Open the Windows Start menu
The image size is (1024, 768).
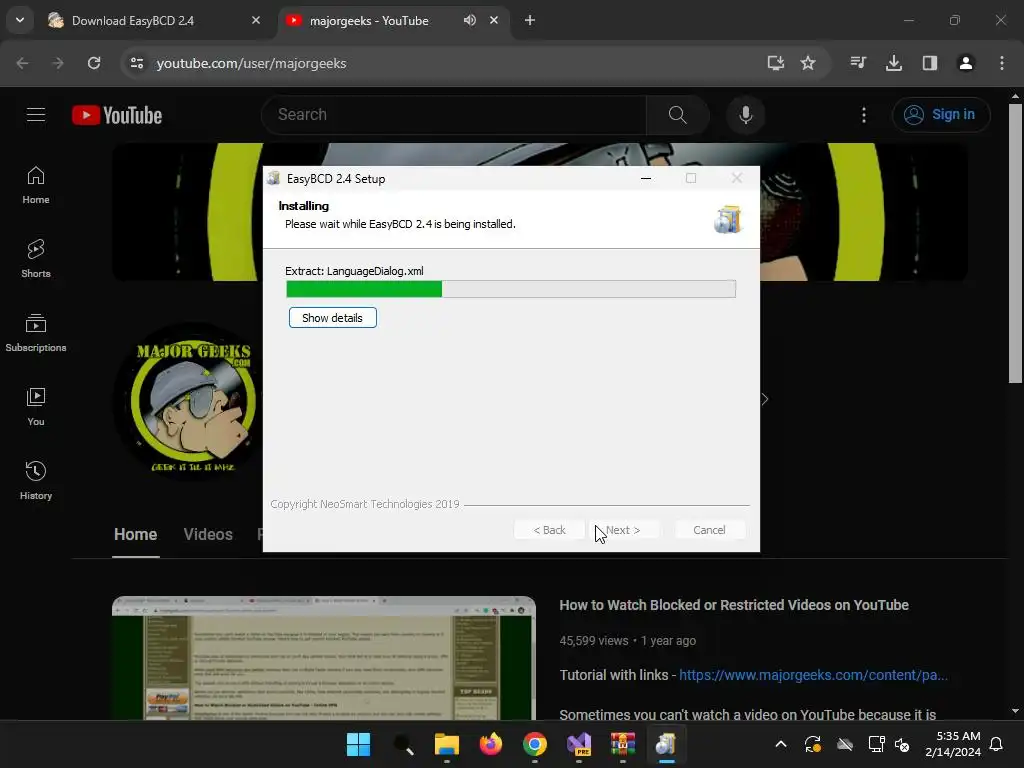point(358,744)
